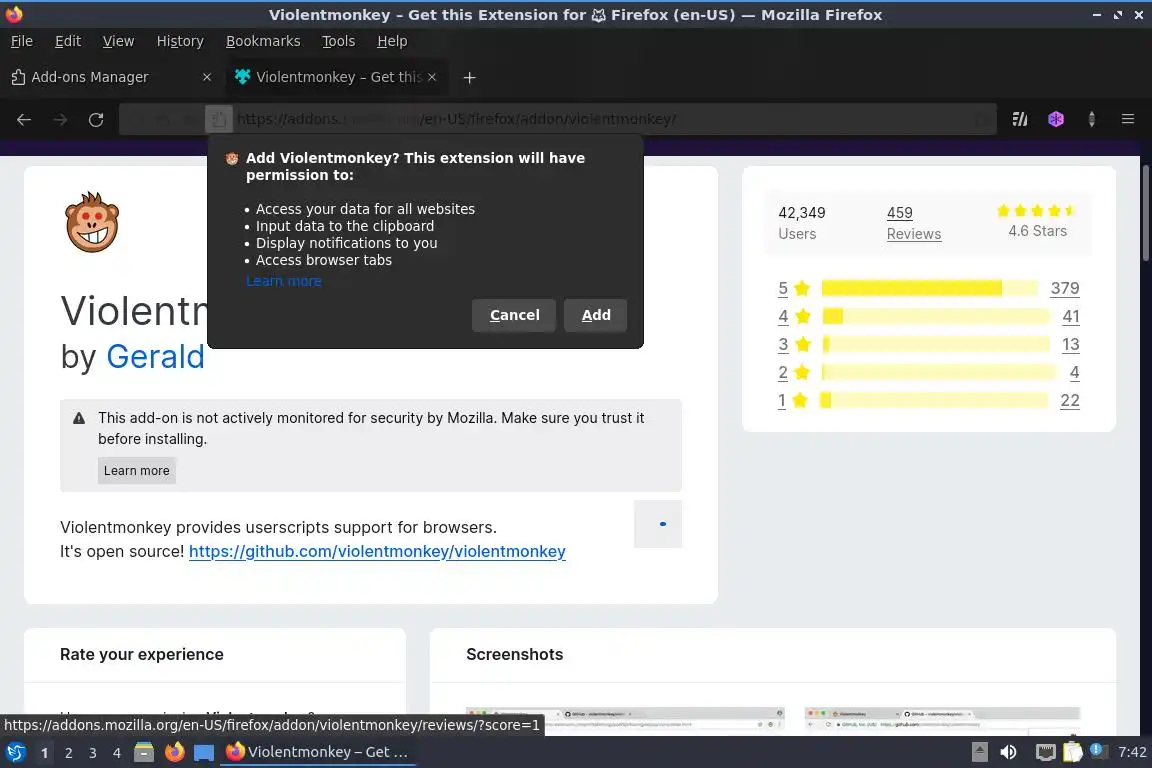Open the application launcher in taskbar
The height and width of the screenshot is (768, 1152).
pyautogui.click(x=15, y=752)
